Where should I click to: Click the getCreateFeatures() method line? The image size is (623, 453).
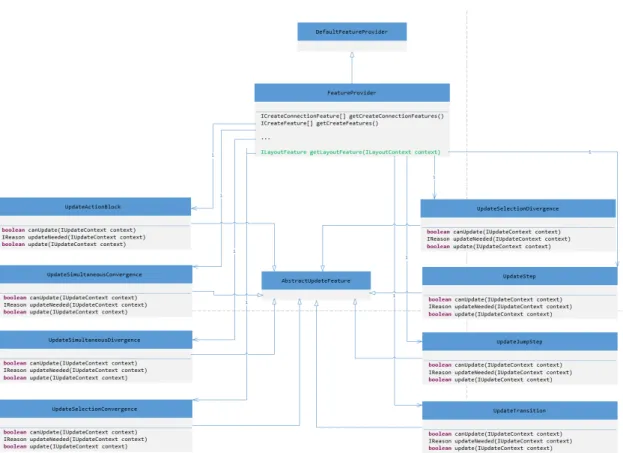[x=319, y=124]
